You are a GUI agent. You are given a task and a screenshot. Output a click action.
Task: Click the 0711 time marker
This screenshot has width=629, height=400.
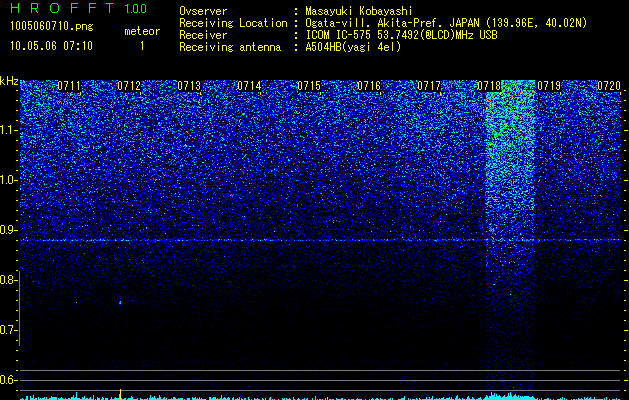click(x=69, y=86)
